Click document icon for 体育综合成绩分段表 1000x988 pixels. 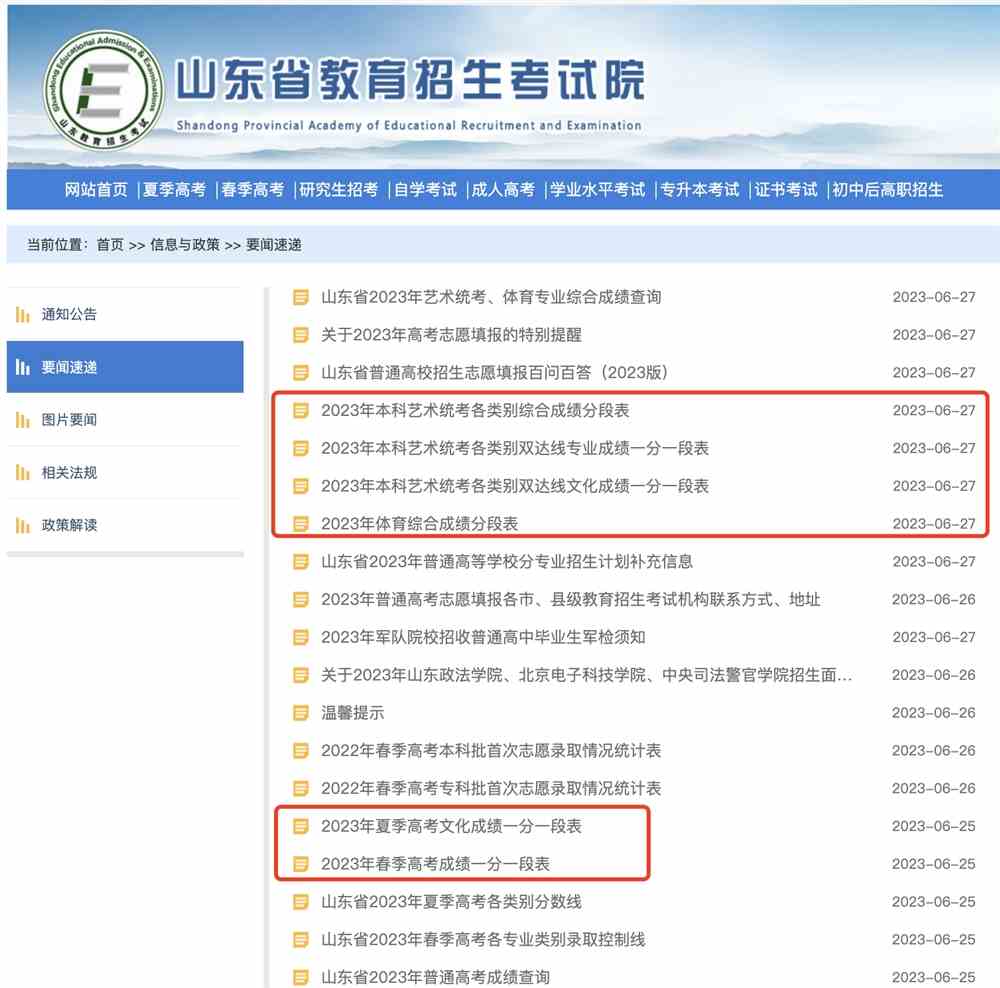300,524
